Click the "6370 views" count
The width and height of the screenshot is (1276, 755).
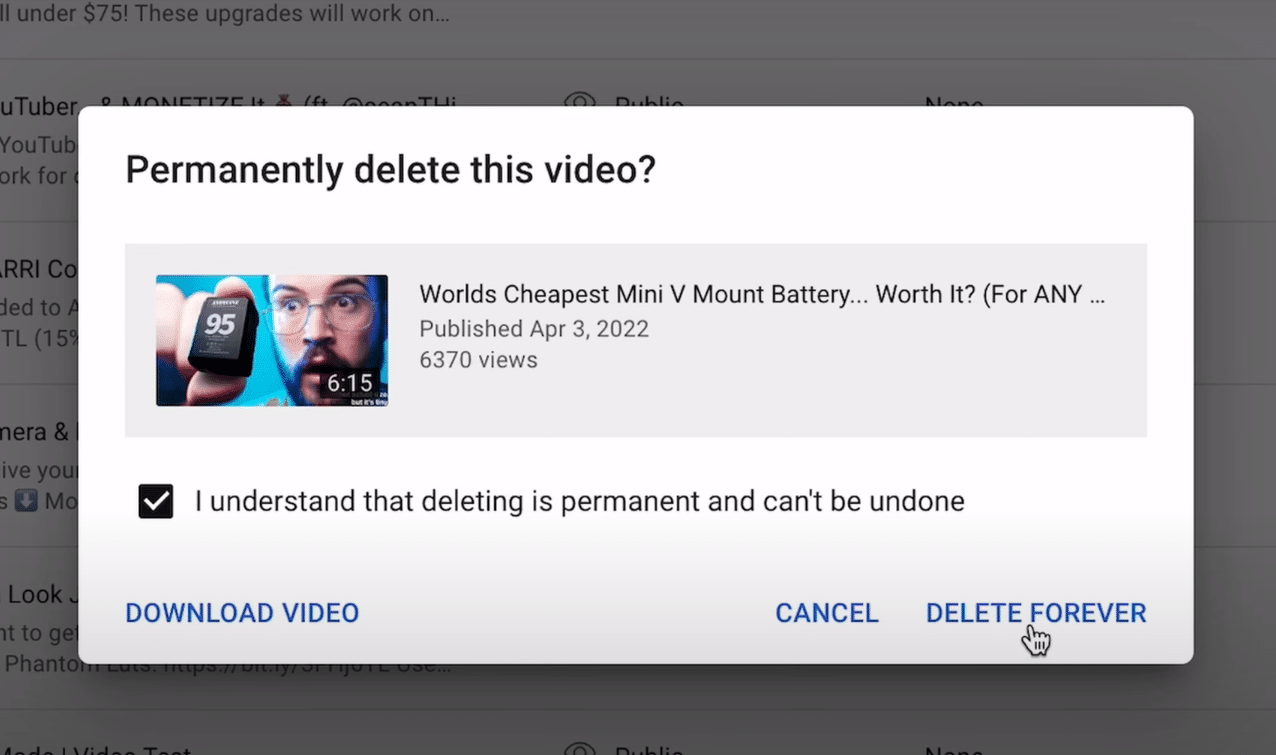coord(478,360)
